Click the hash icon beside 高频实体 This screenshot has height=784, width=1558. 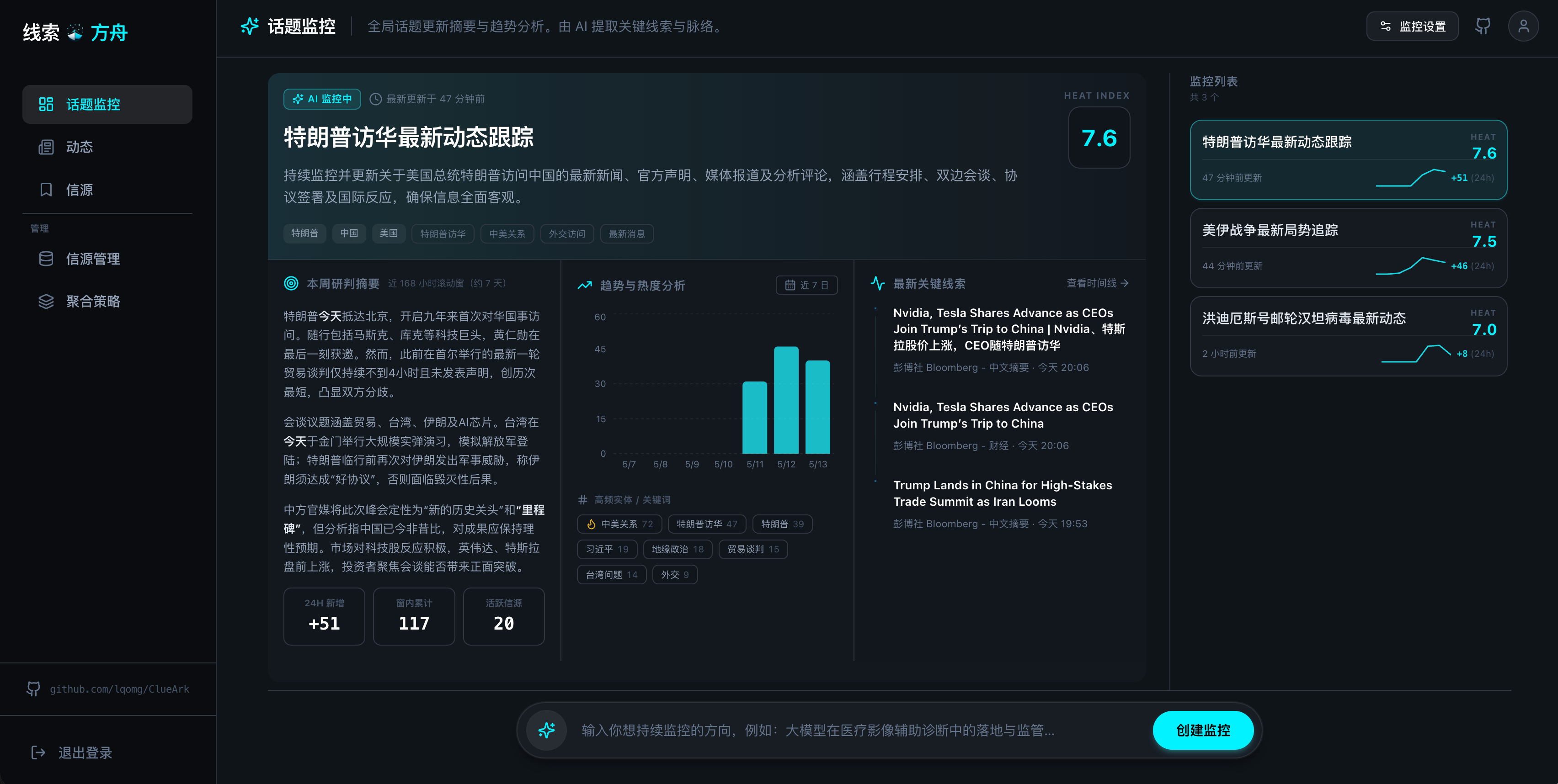[582, 500]
